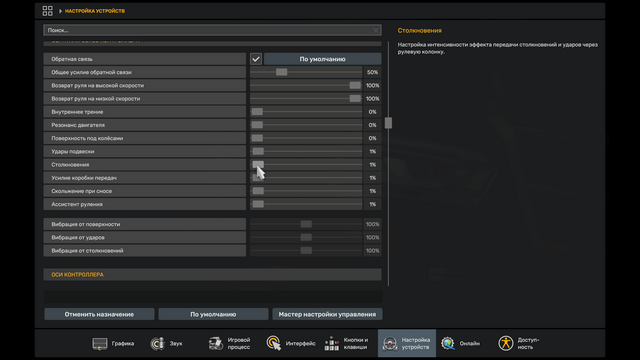Select the Обратная связь row label
640x360 pixels.
(72, 59)
